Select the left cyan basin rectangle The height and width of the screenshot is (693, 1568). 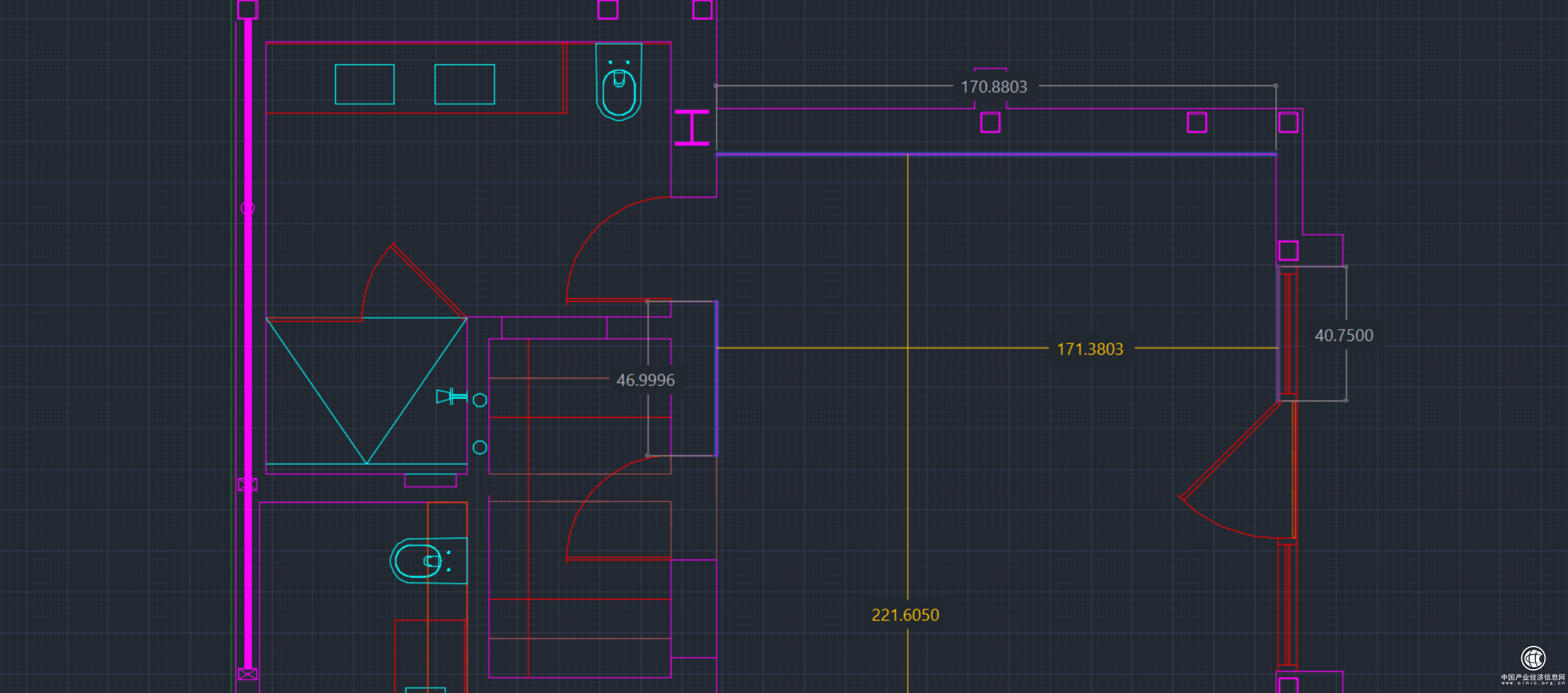pos(364,84)
